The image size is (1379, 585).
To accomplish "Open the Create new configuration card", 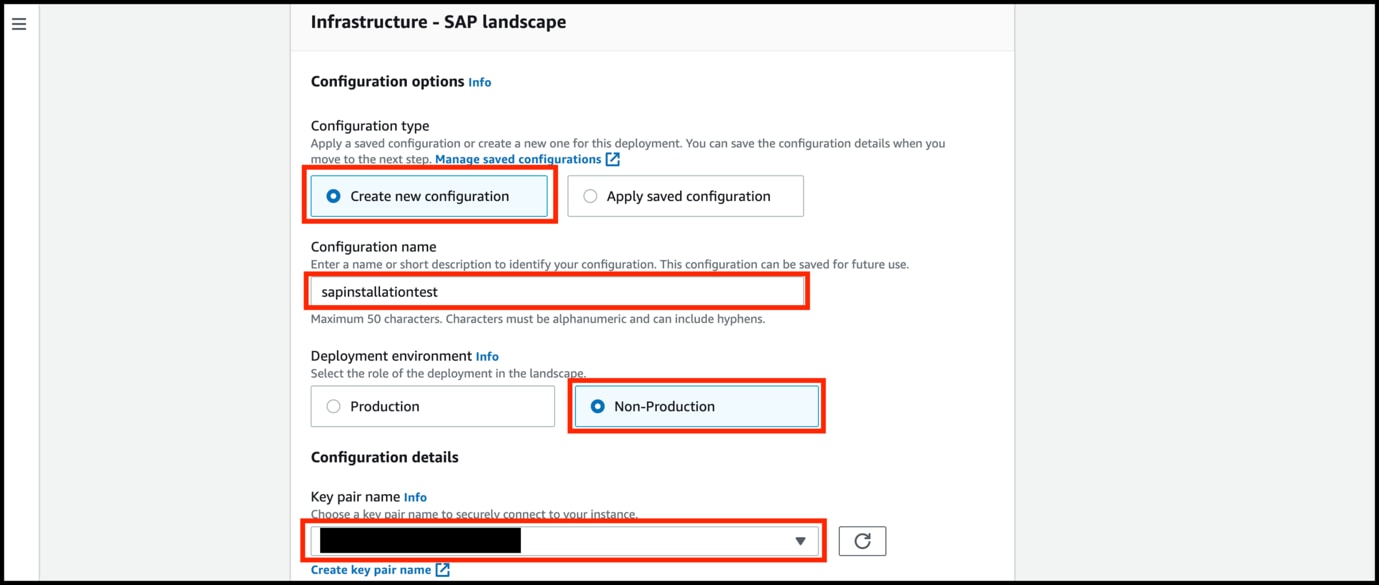I will coord(430,196).
